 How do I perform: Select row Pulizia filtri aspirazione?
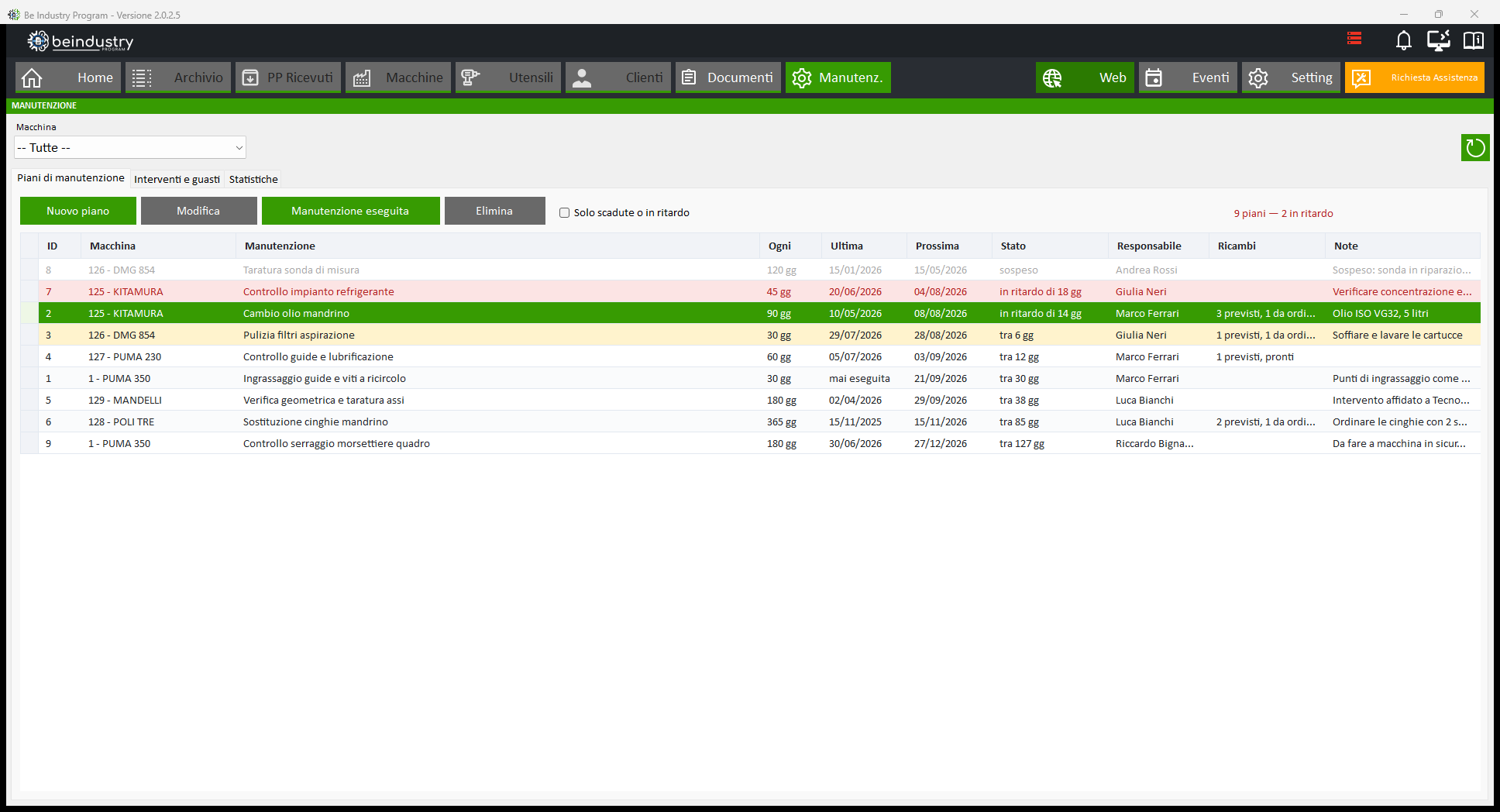pos(750,335)
